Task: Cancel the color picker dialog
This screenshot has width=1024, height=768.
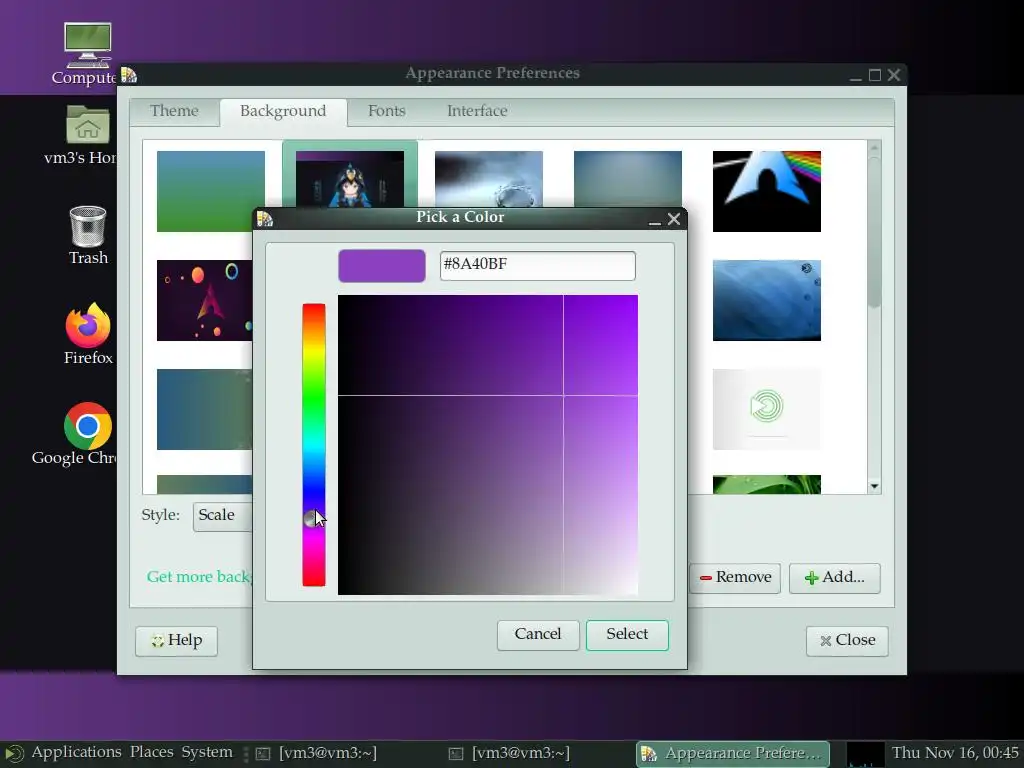Action: click(537, 635)
